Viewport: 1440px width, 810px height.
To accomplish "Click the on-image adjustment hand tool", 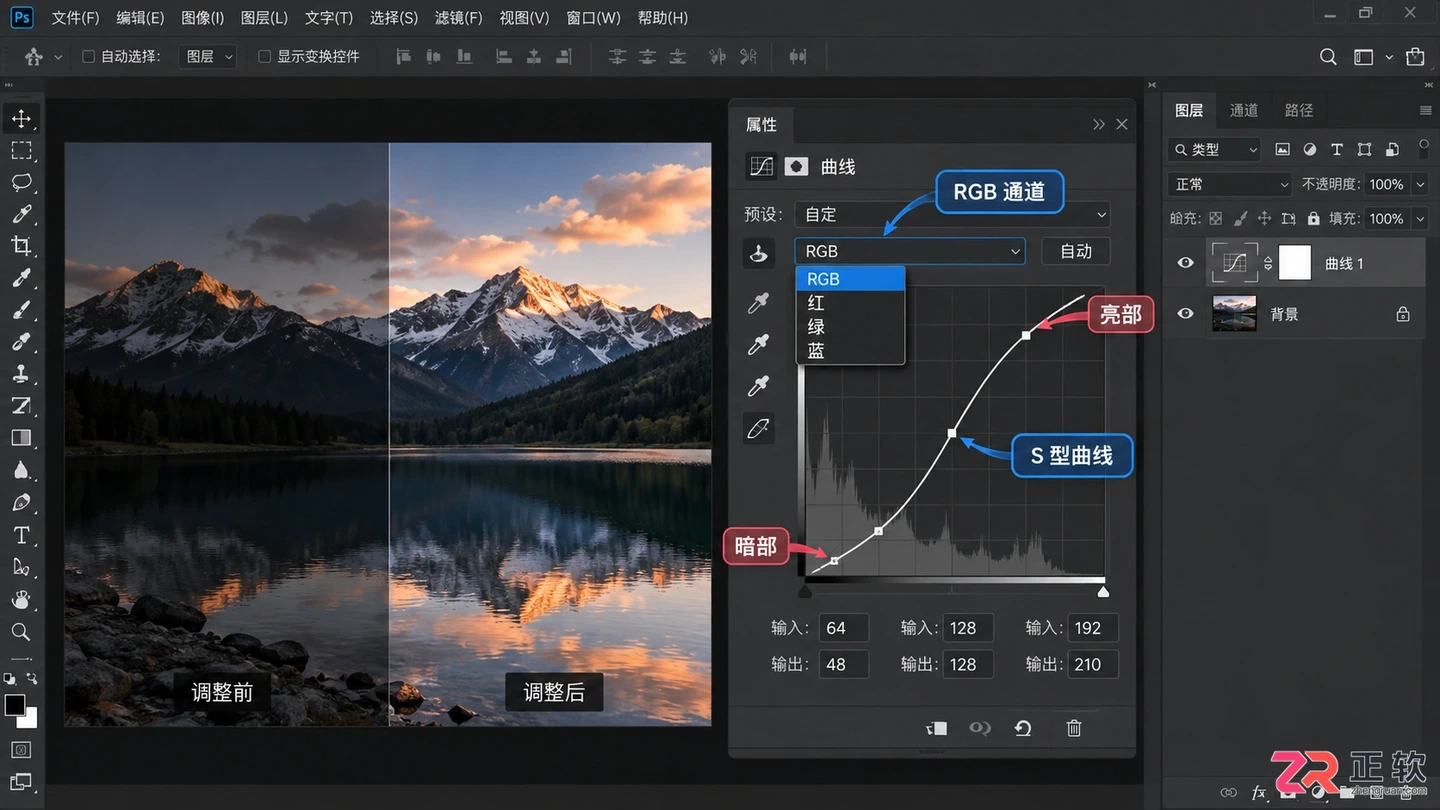I will [759, 253].
